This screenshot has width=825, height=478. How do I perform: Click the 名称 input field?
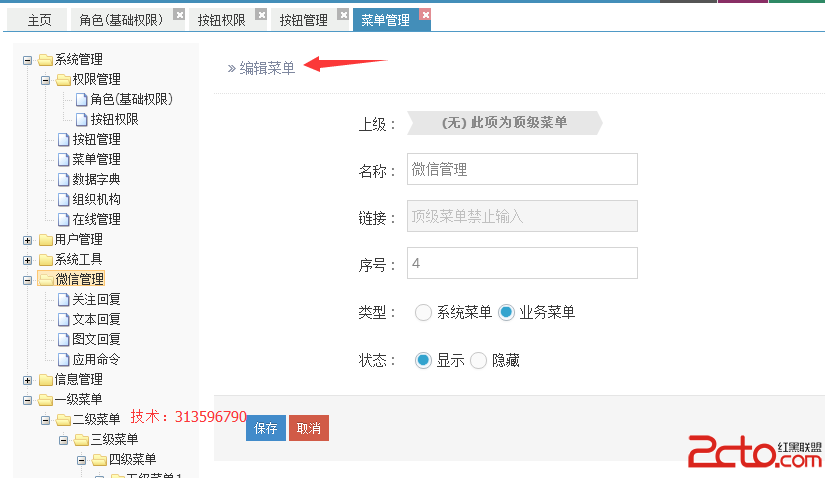[x=522, y=169]
